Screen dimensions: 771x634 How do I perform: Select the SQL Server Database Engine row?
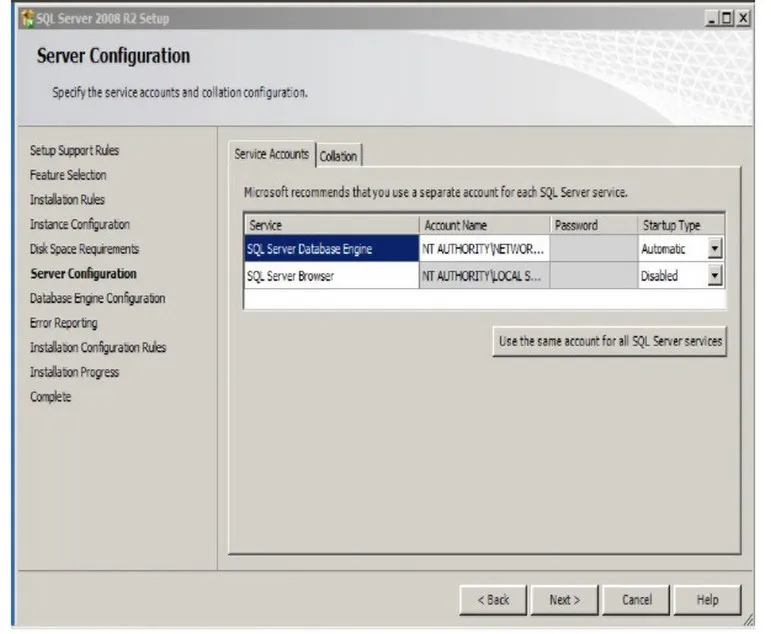331,248
